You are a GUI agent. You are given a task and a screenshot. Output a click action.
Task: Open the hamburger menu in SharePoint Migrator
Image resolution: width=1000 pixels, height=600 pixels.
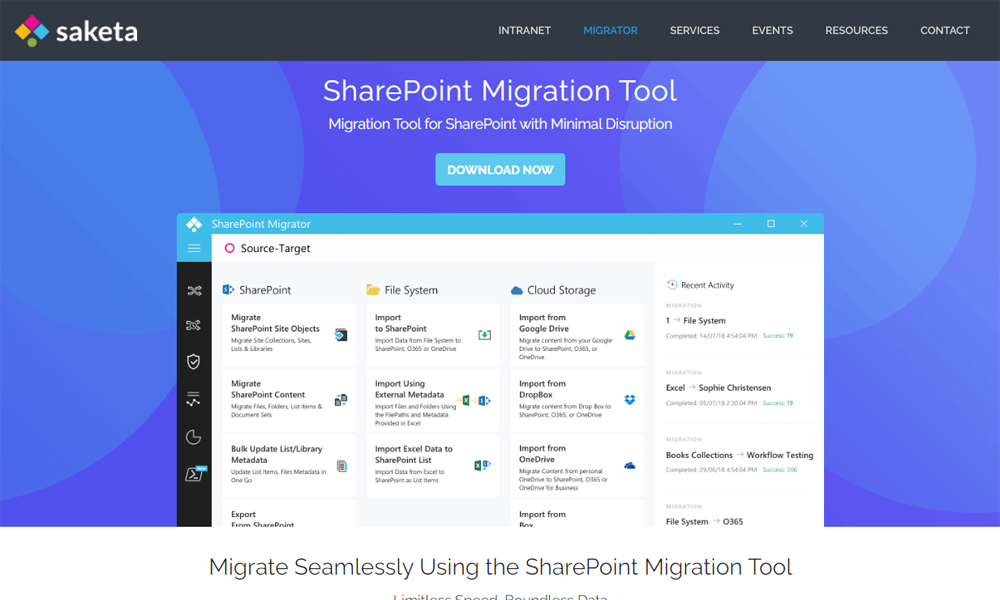[194, 248]
